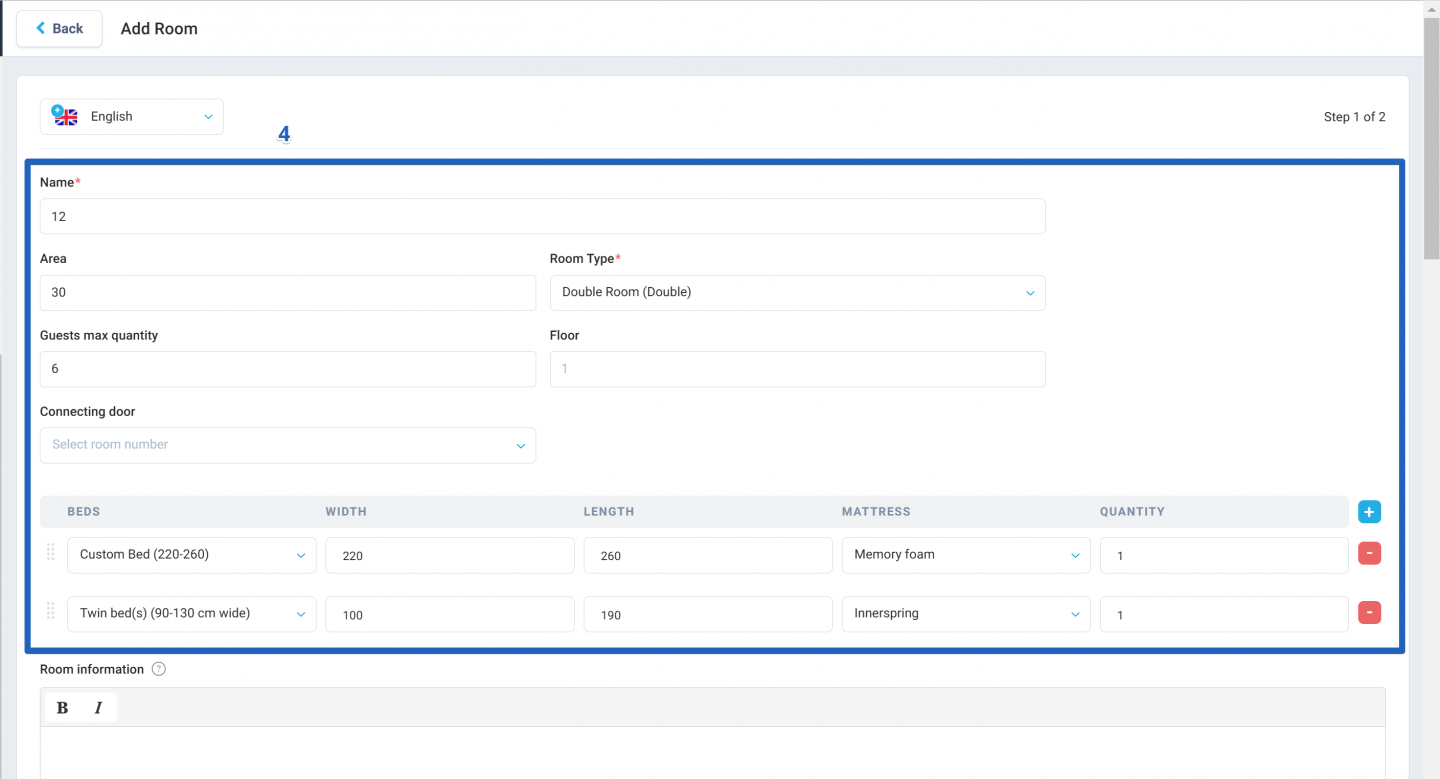This screenshot has height=779, width=1440.
Task: Open the Memory foam mattress dropdown
Action: coord(966,555)
